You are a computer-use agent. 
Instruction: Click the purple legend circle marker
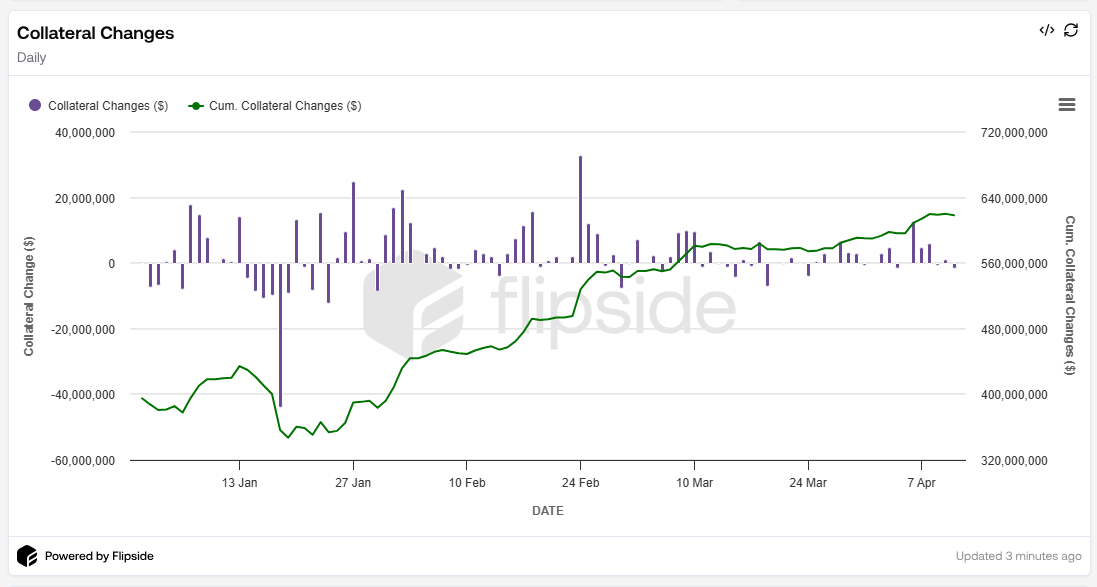pyautogui.click(x=35, y=106)
